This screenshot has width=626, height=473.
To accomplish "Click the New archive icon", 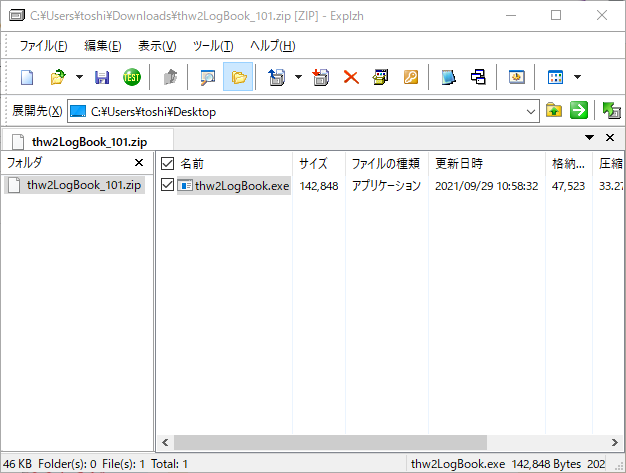I will tap(27, 77).
